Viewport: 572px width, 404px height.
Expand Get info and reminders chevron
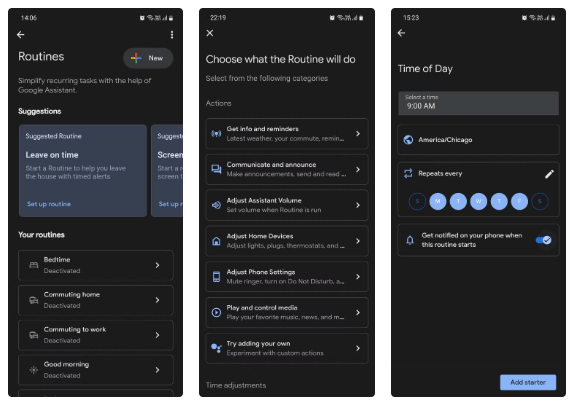coord(358,134)
